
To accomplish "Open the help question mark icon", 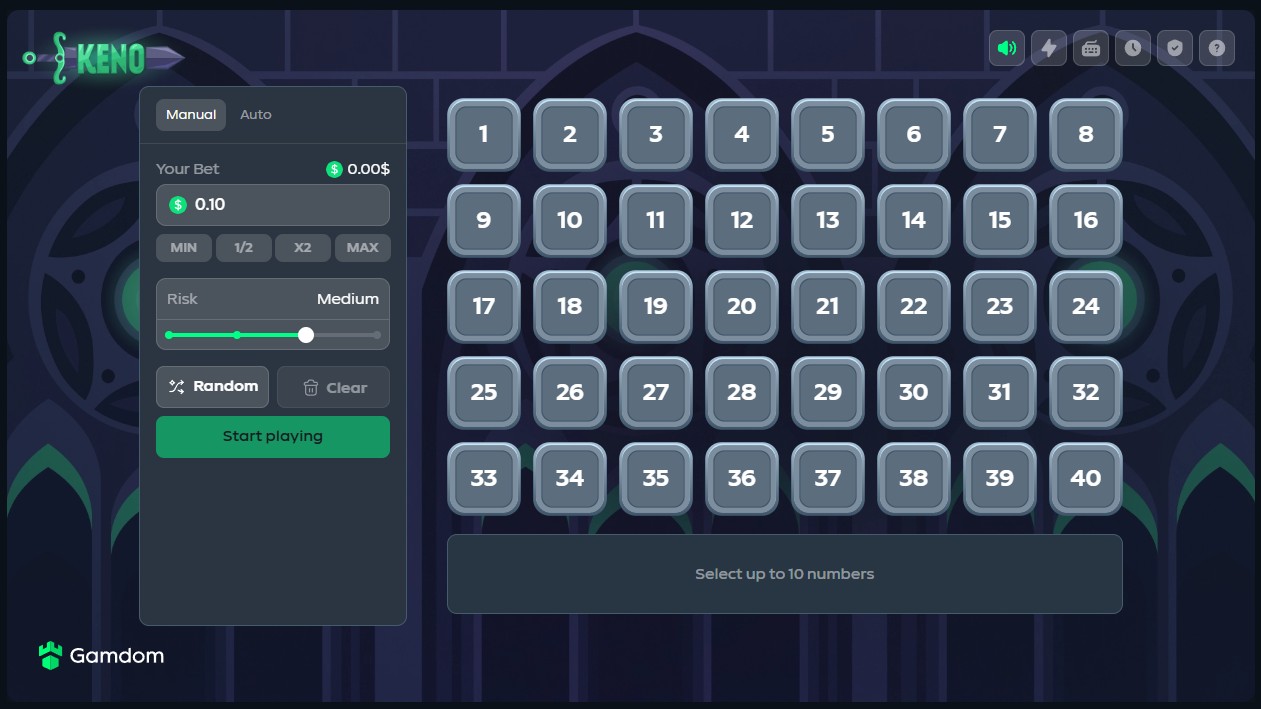I will (x=1217, y=48).
